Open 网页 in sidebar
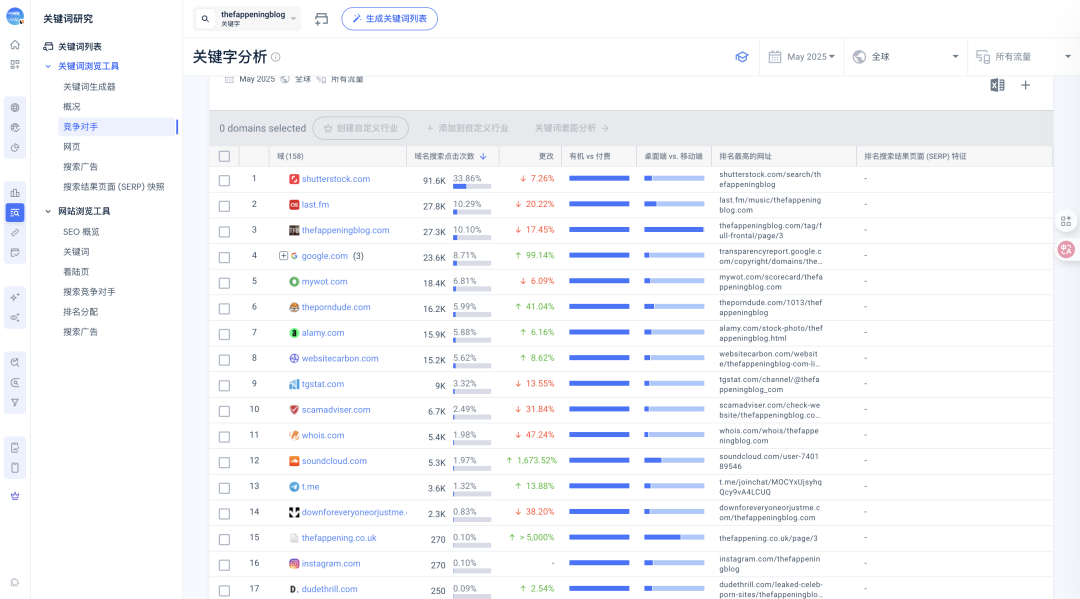Viewport: 1080px width, 599px height. pos(72,147)
